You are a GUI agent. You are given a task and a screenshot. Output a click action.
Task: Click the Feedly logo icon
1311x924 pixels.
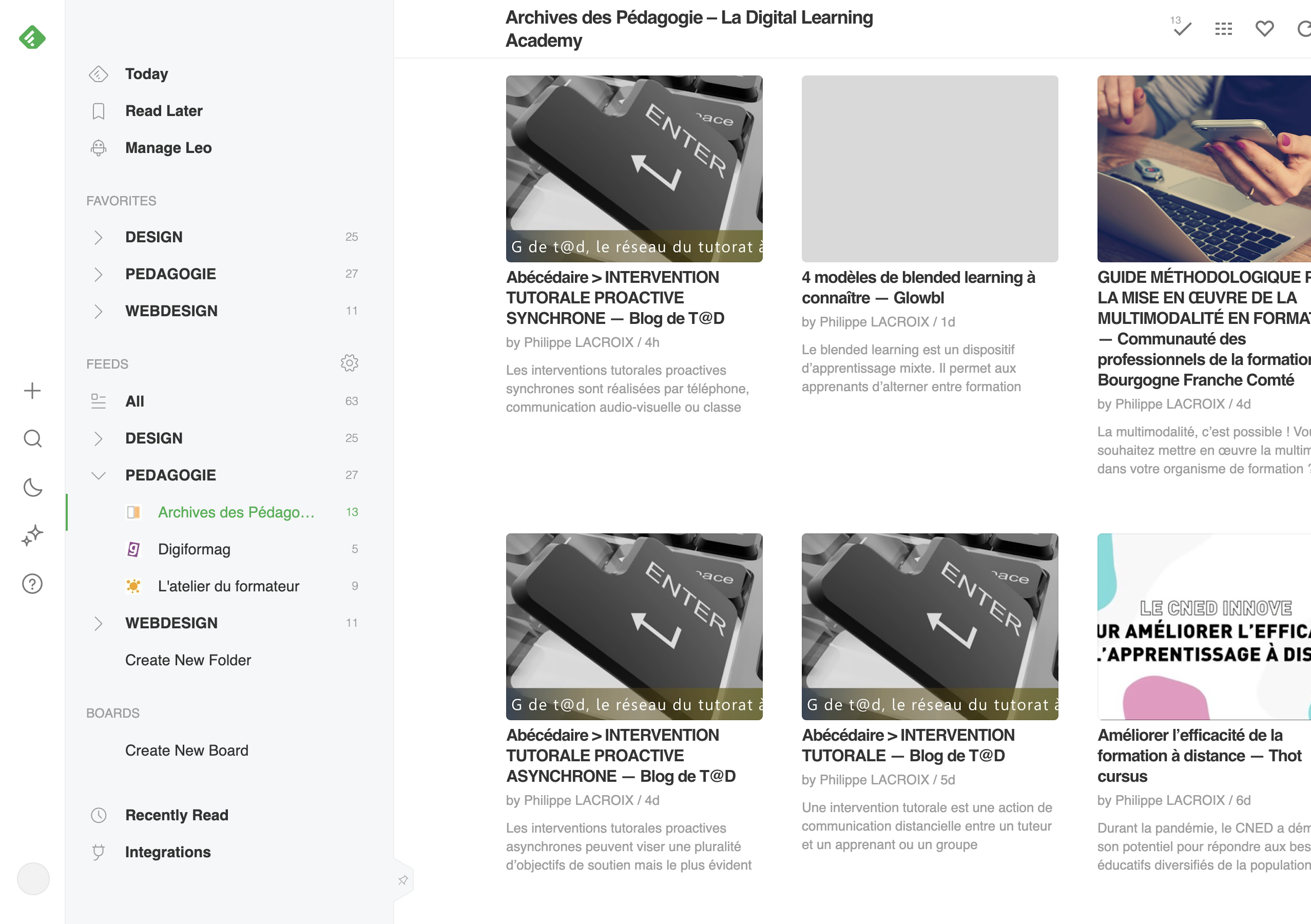[x=32, y=37]
